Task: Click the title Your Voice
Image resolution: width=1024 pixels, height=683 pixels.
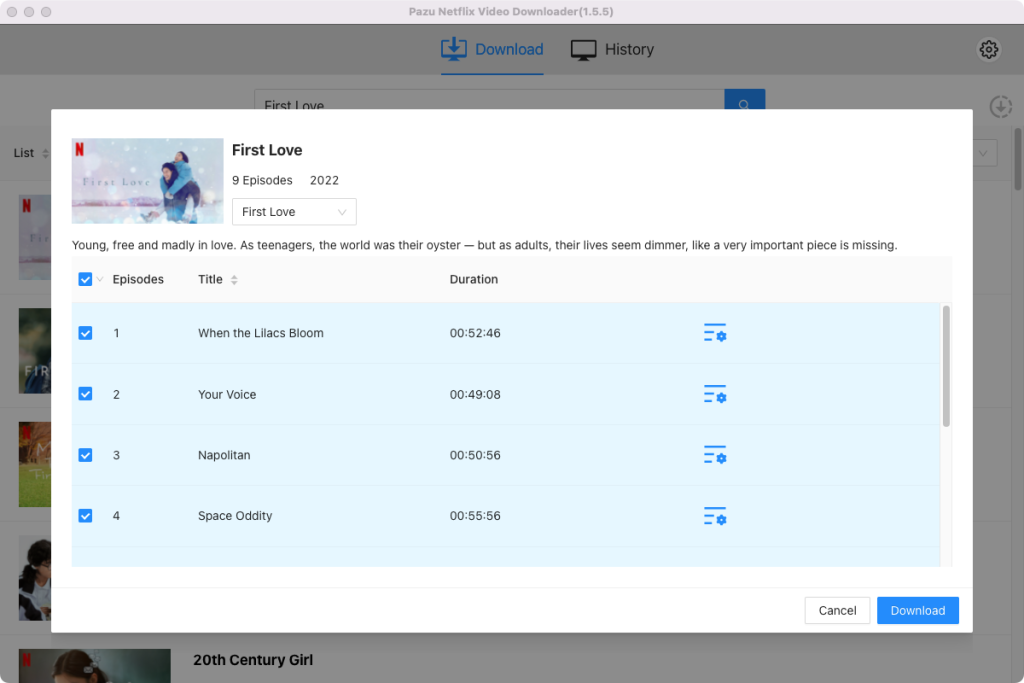Action: pyautogui.click(x=227, y=394)
